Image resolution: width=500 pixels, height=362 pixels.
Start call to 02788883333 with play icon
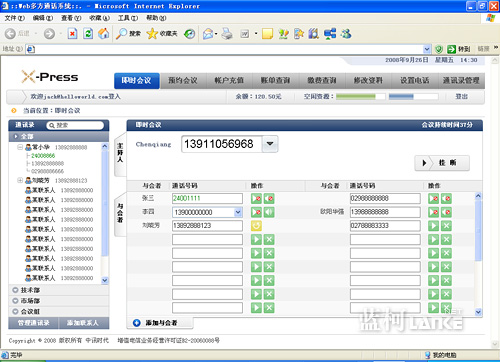433,226
